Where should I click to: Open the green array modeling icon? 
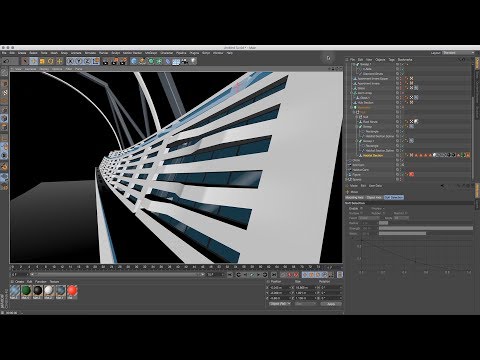159,61
